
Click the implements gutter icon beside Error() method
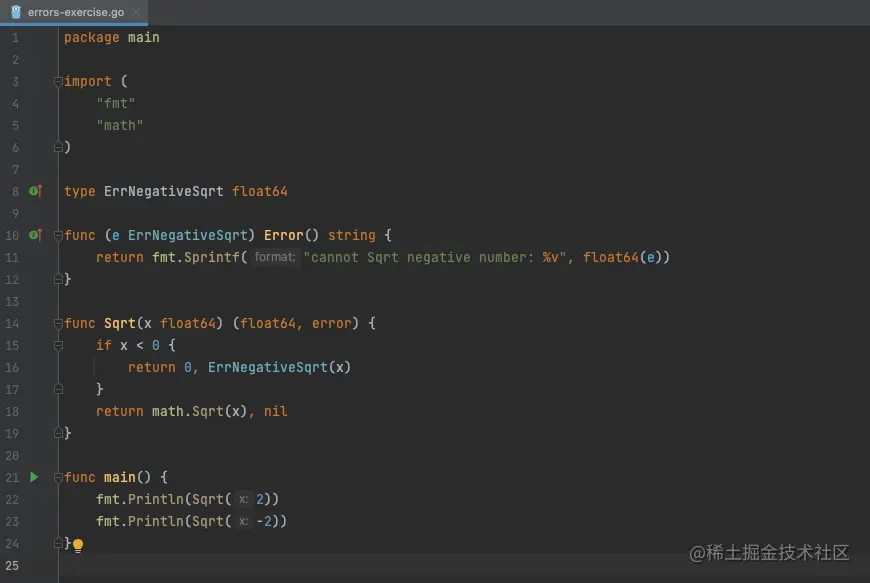(x=36, y=235)
